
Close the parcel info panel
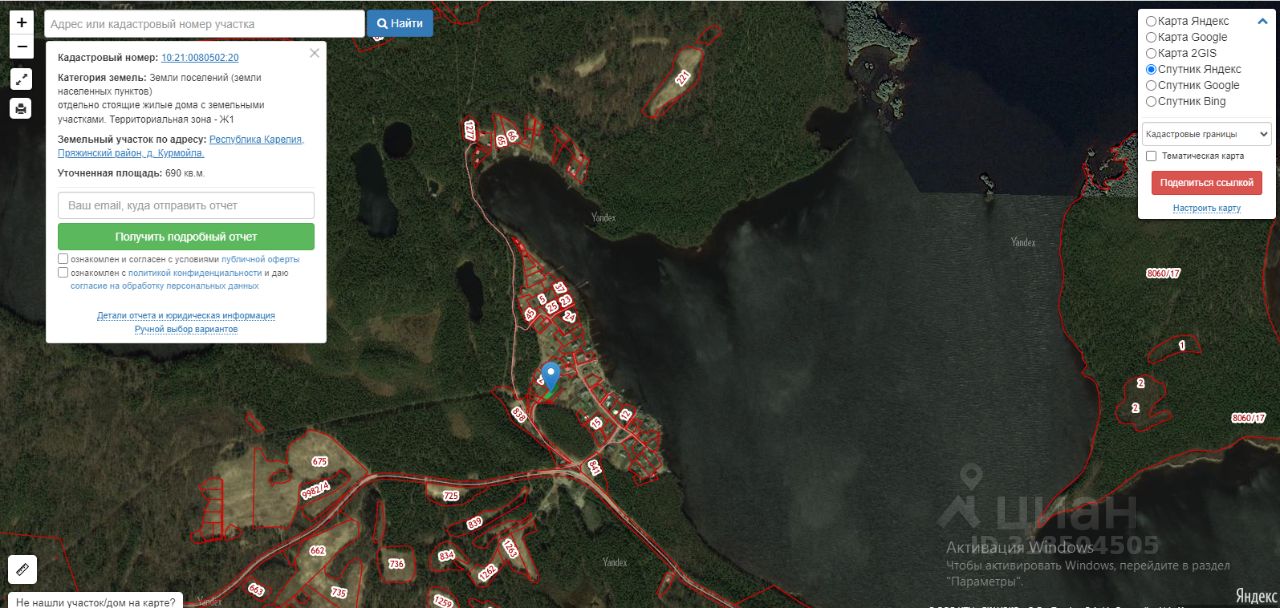tap(314, 53)
